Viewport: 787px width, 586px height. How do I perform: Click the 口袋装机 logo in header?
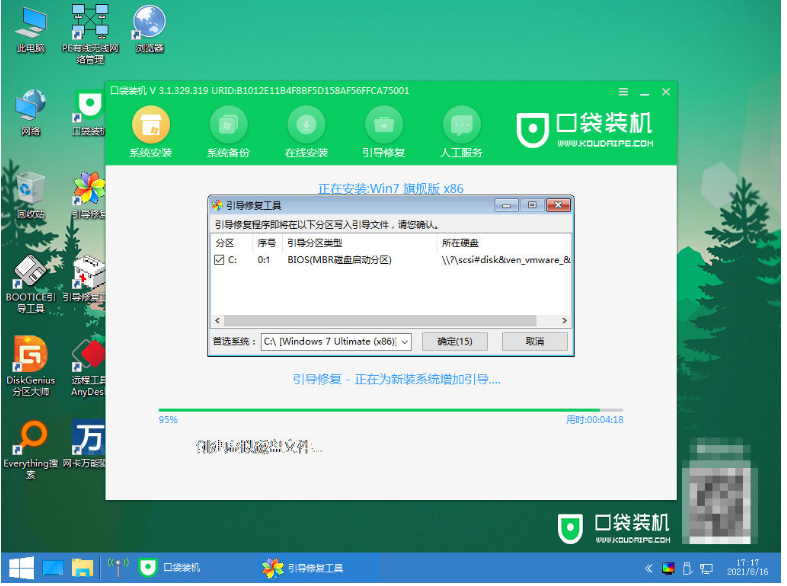coord(584,129)
